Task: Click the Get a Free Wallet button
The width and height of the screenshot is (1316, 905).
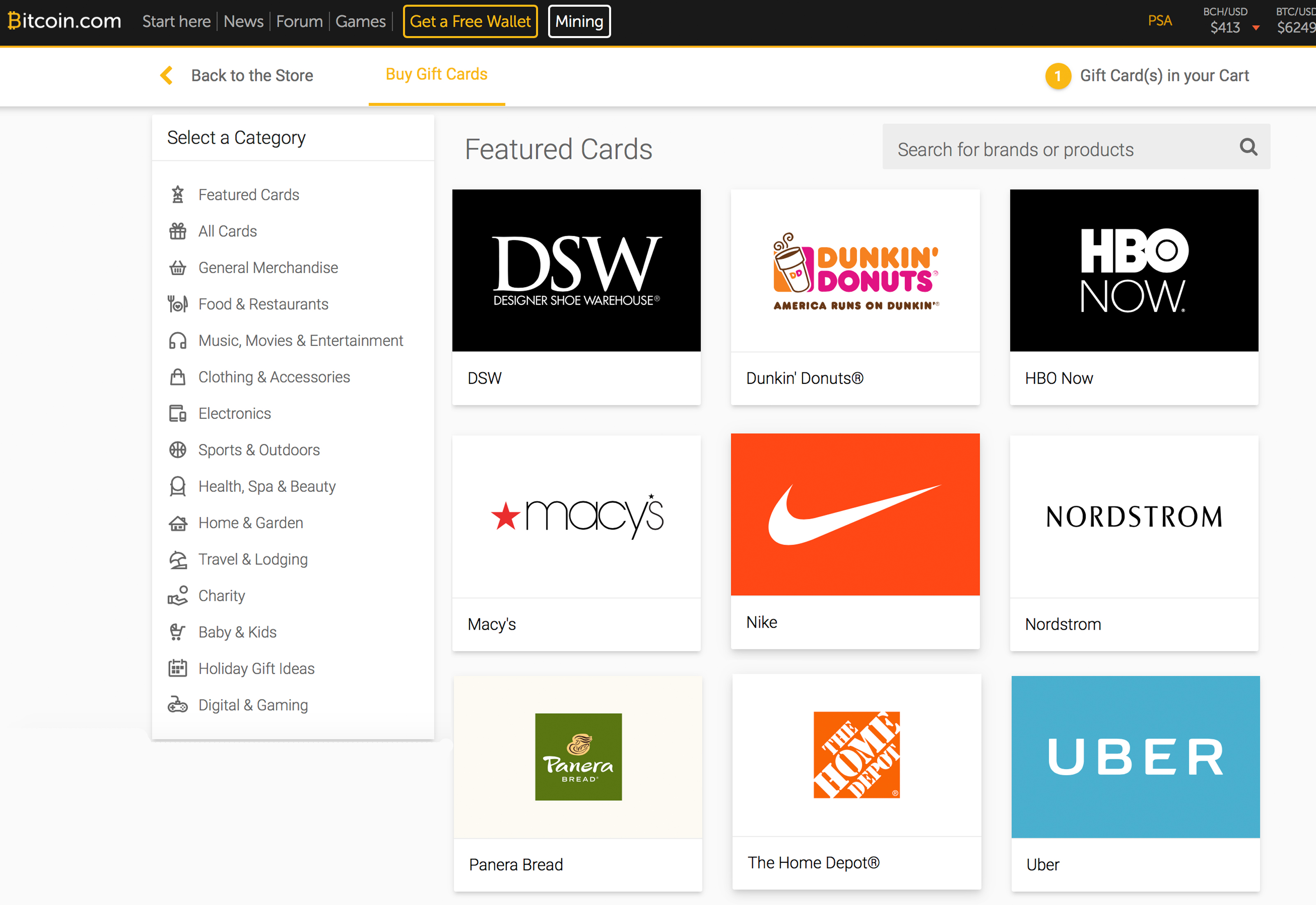Action: [470, 21]
